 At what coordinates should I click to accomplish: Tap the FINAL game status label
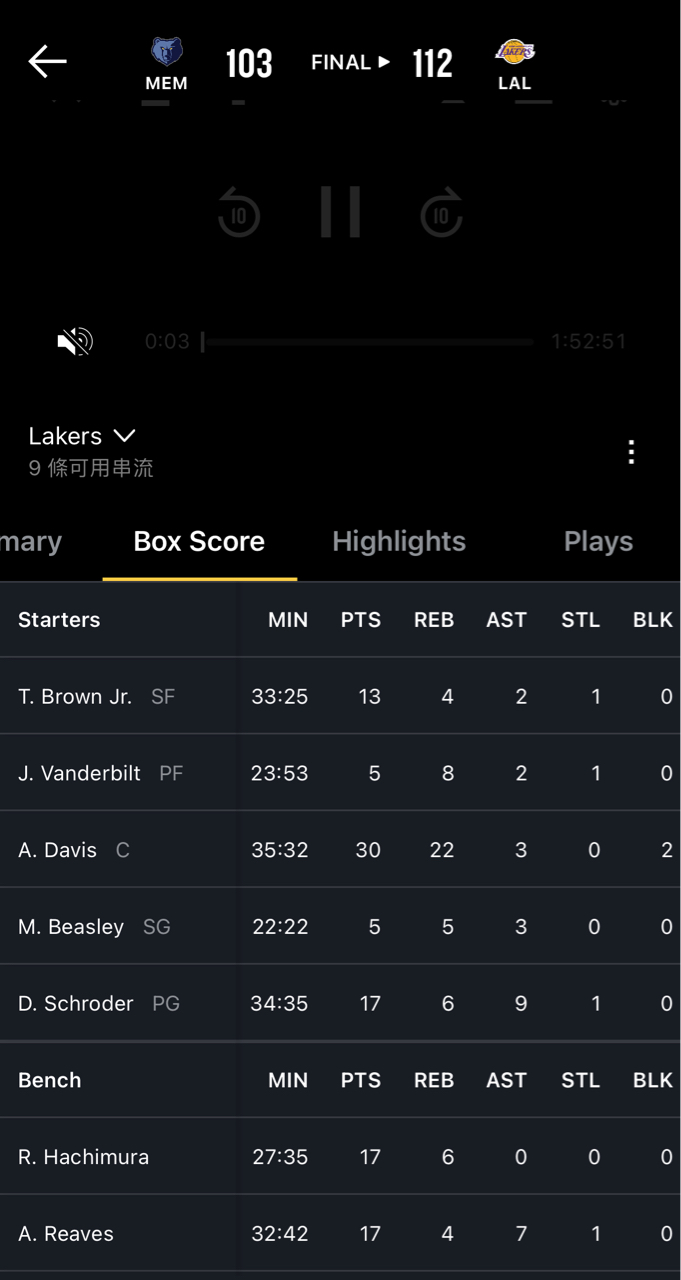pos(341,62)
